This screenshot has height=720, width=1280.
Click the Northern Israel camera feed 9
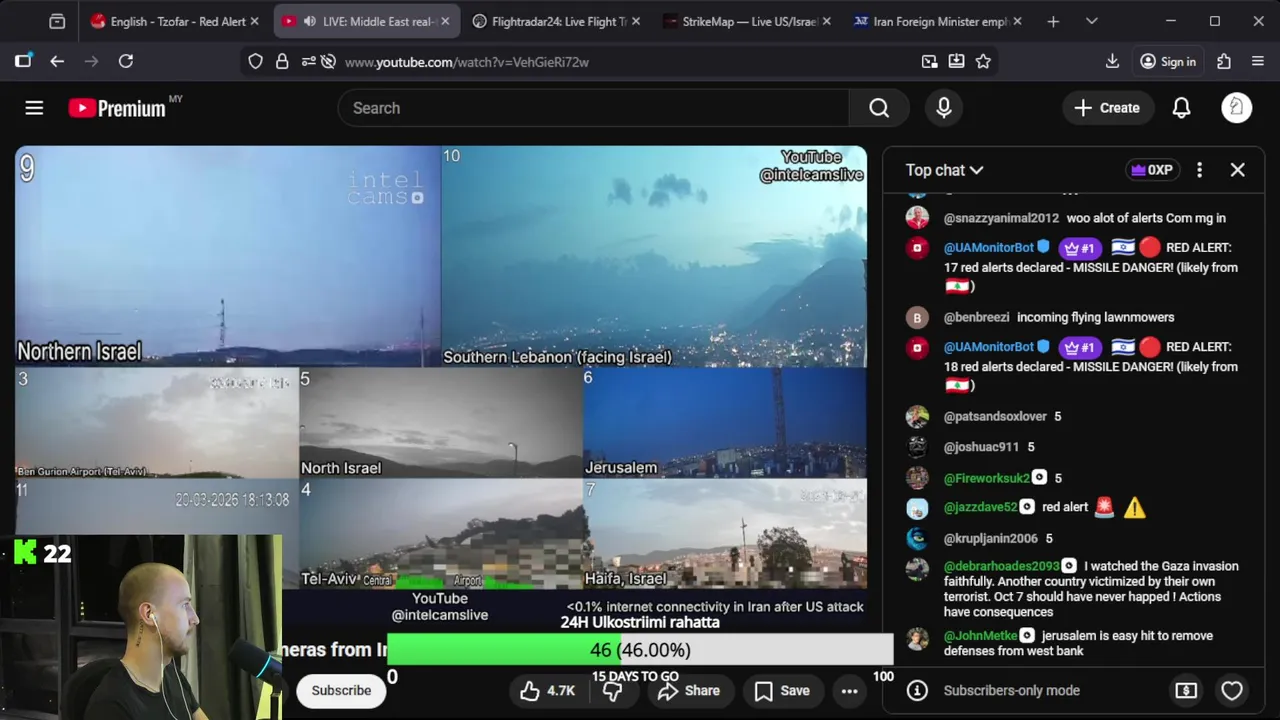pos(228,256)
